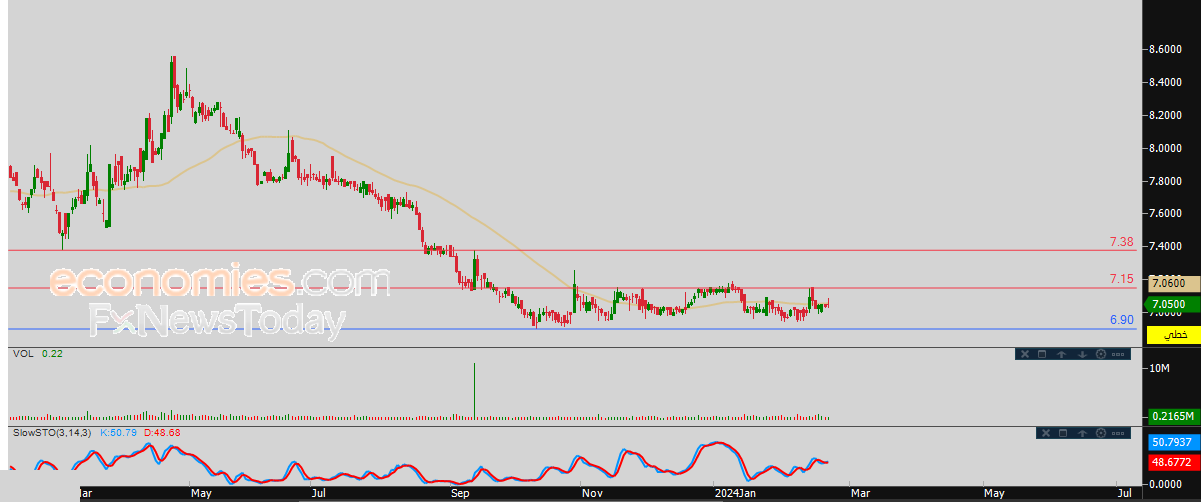Viewport: 1201px width, 502px height.
Task: Click the SlowSTO(3,14,3) indicator label
Action: [51, 432]
